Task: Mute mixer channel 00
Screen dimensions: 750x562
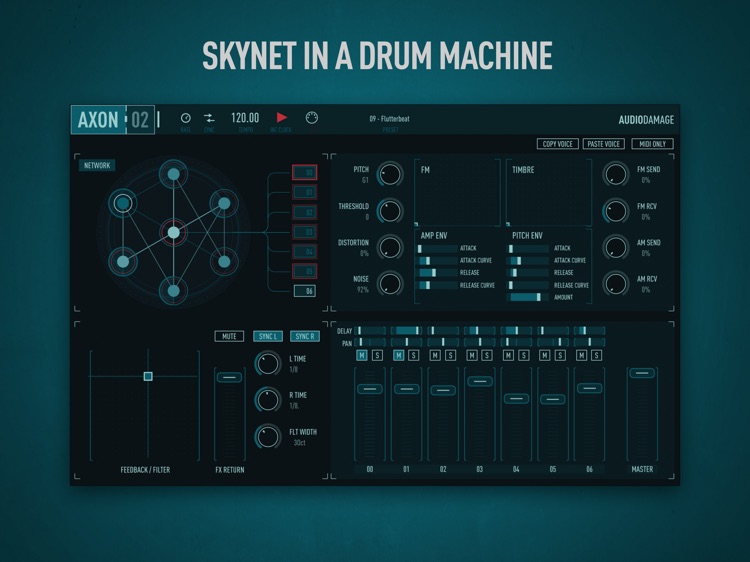Action: point(362,355)
